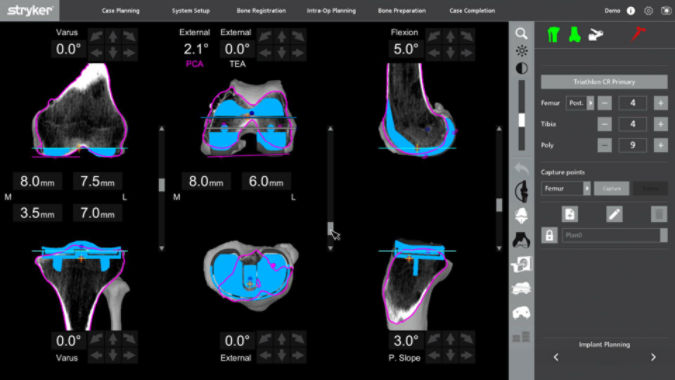Increase the Tibia size with plus
675x380 pixels.
coord(661,124)
